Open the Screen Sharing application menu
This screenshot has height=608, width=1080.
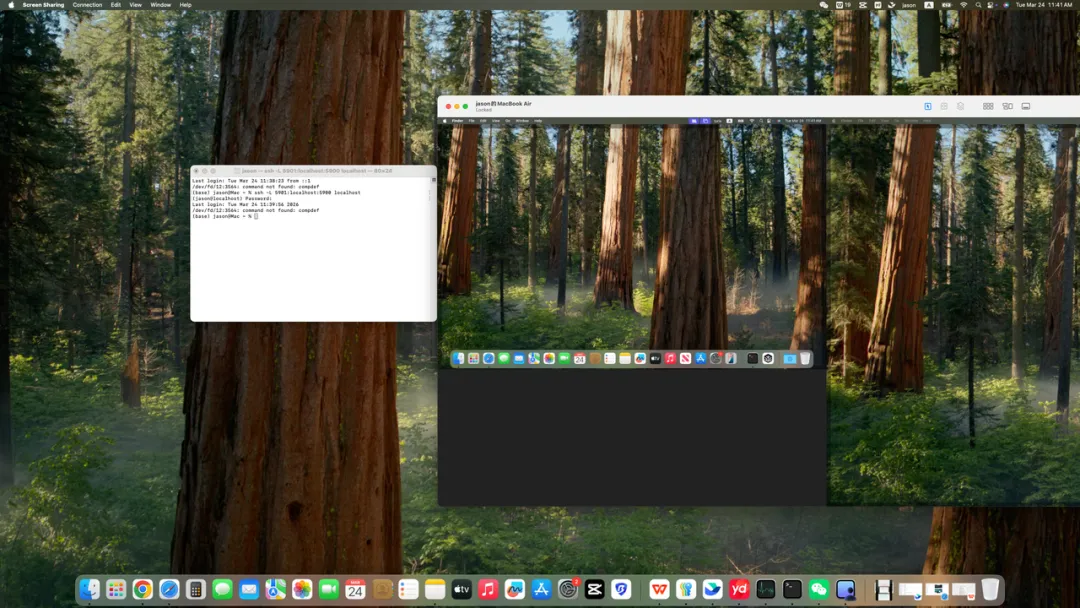click(x=43, y=5)
